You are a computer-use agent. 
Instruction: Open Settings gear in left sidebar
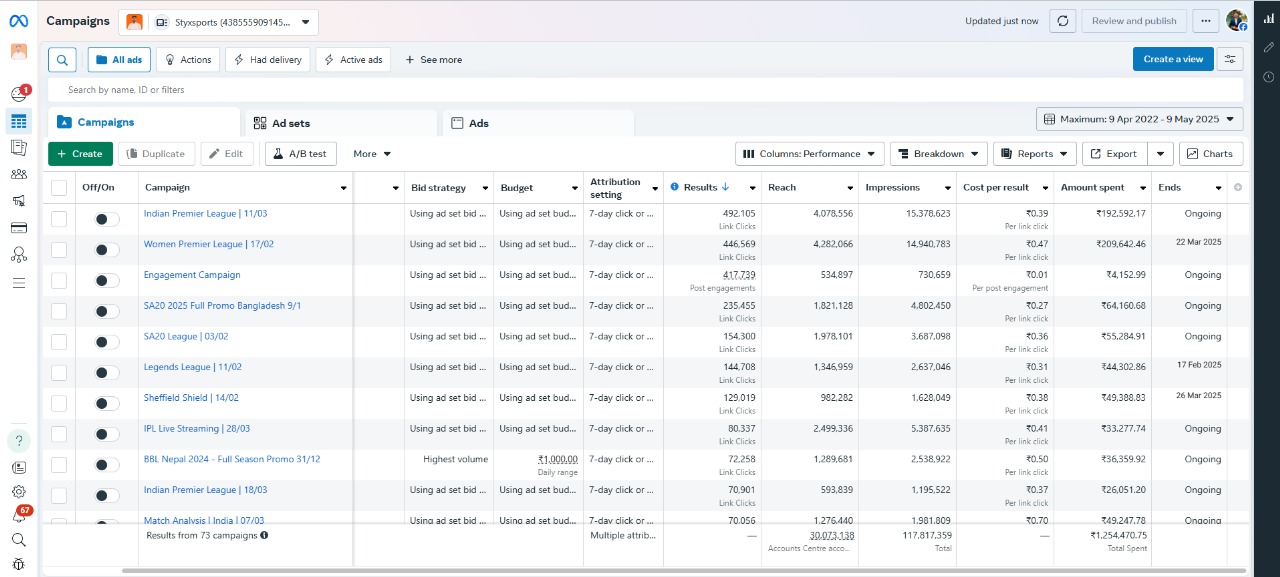[x=19, y=491]
